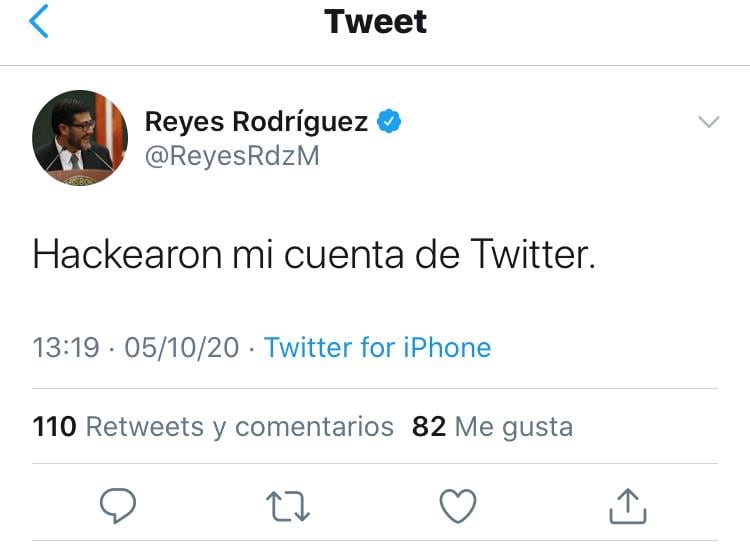The height and width of the screenshot is (553, 750).
Task: Tap the 82 likes count number
Action: click(x=428, y=427)
